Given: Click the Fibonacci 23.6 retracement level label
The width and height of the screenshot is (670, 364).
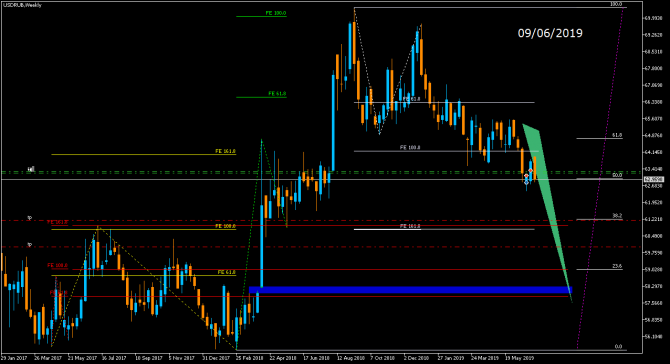Looking at the screenshot, I should pos(617,266).
